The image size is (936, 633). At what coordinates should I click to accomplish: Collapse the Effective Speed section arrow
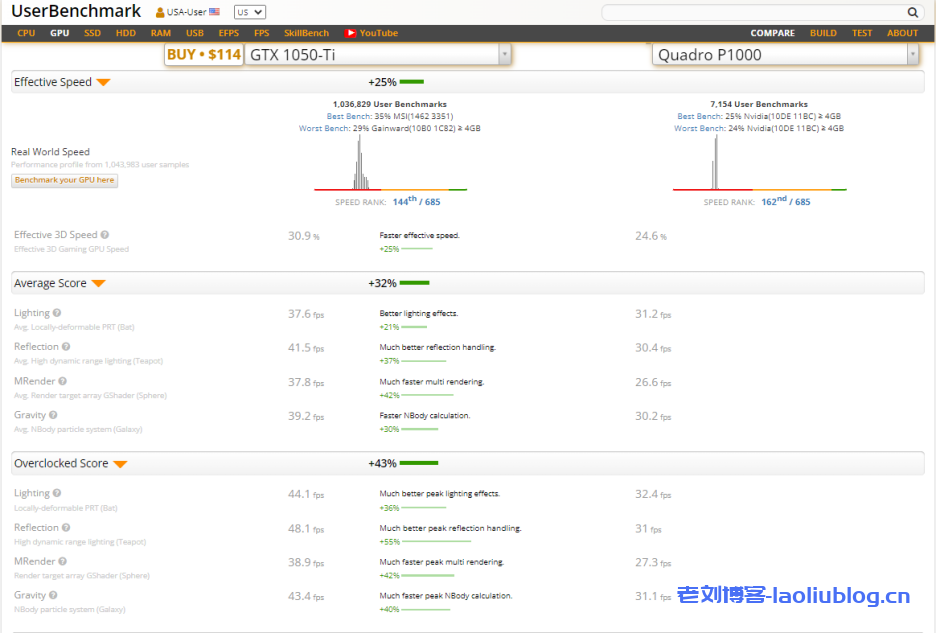coord(103,83)
